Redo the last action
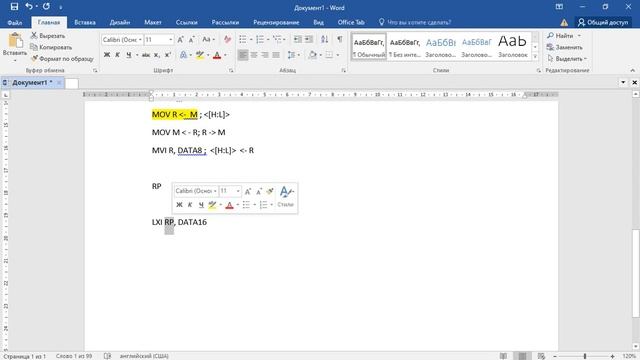 (46, 7)
